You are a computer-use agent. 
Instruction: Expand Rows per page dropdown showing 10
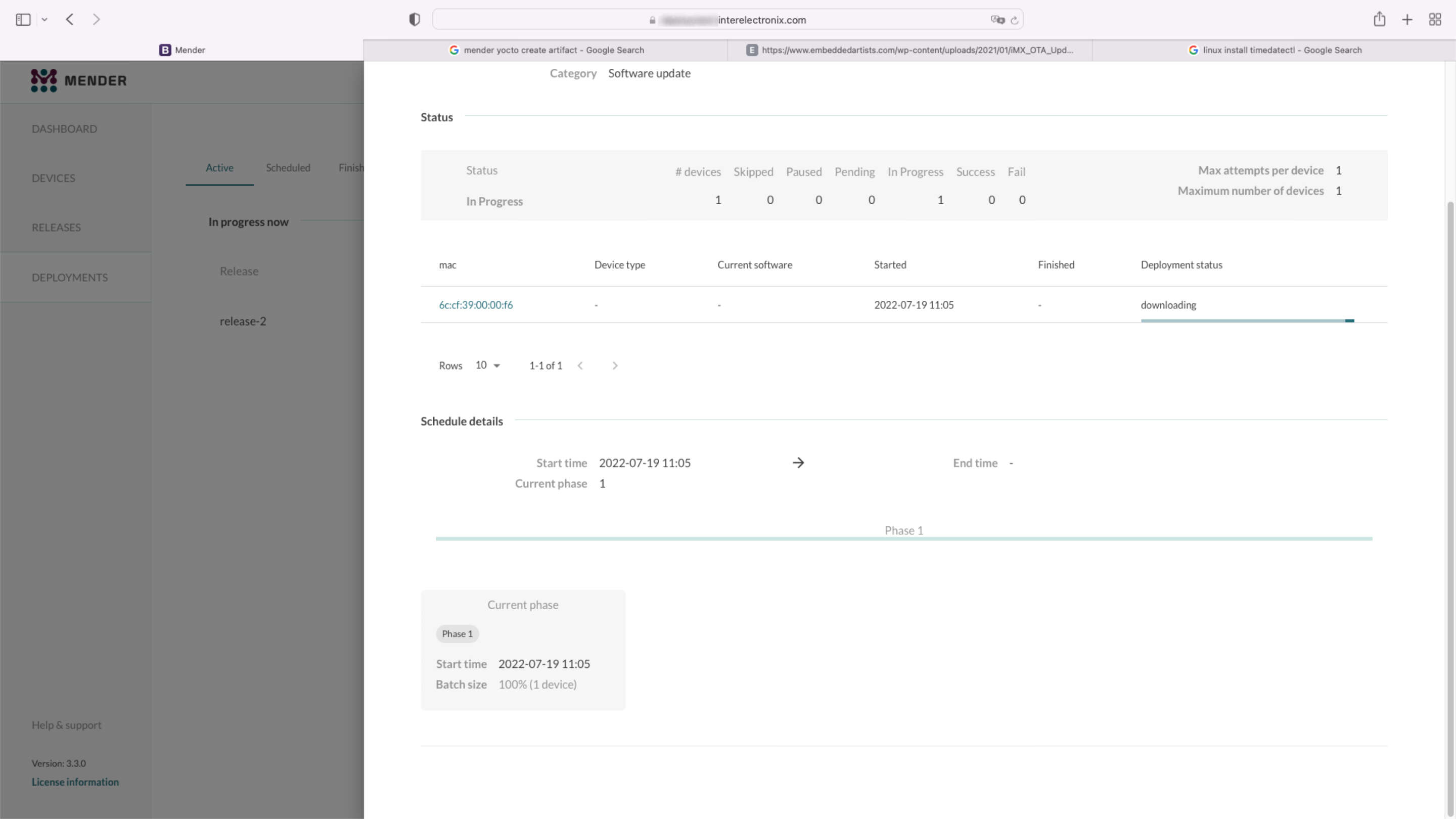(487, 364)
